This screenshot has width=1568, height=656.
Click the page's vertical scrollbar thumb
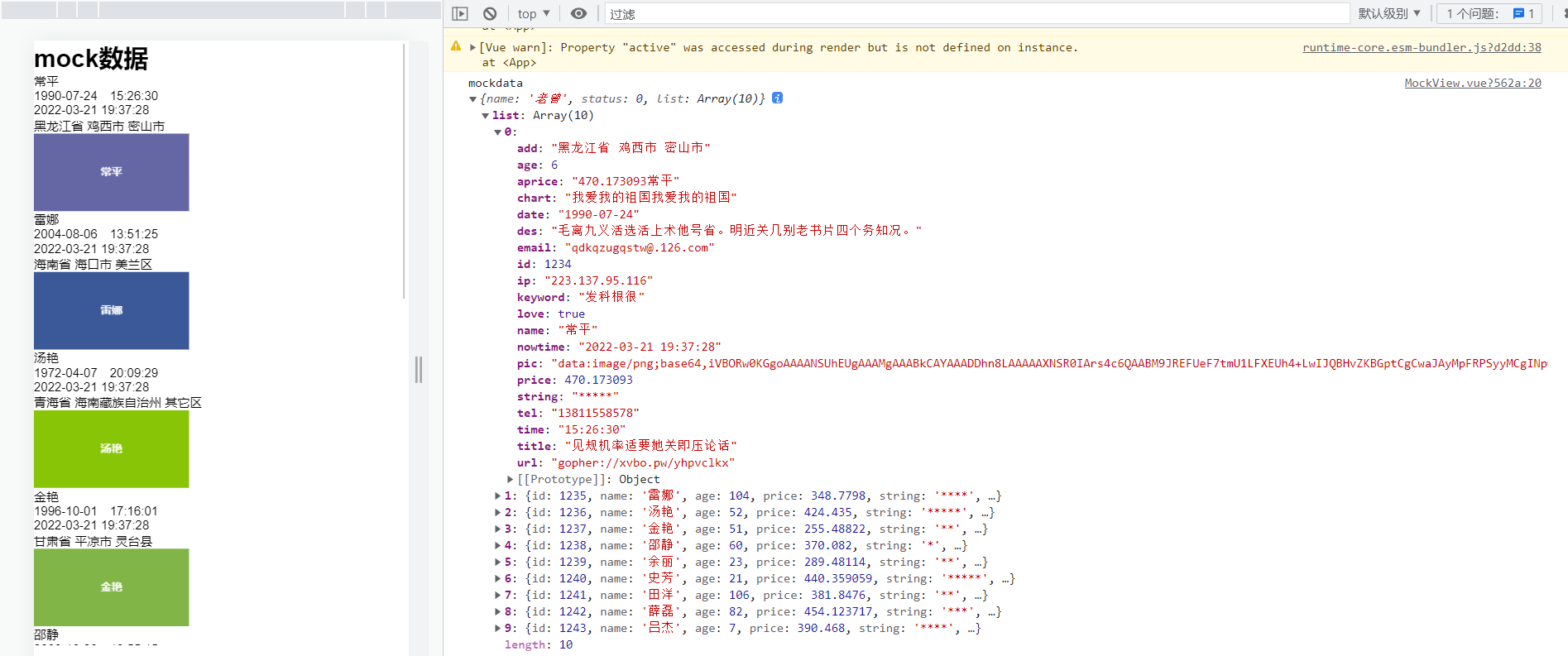(x=404, y=170)
